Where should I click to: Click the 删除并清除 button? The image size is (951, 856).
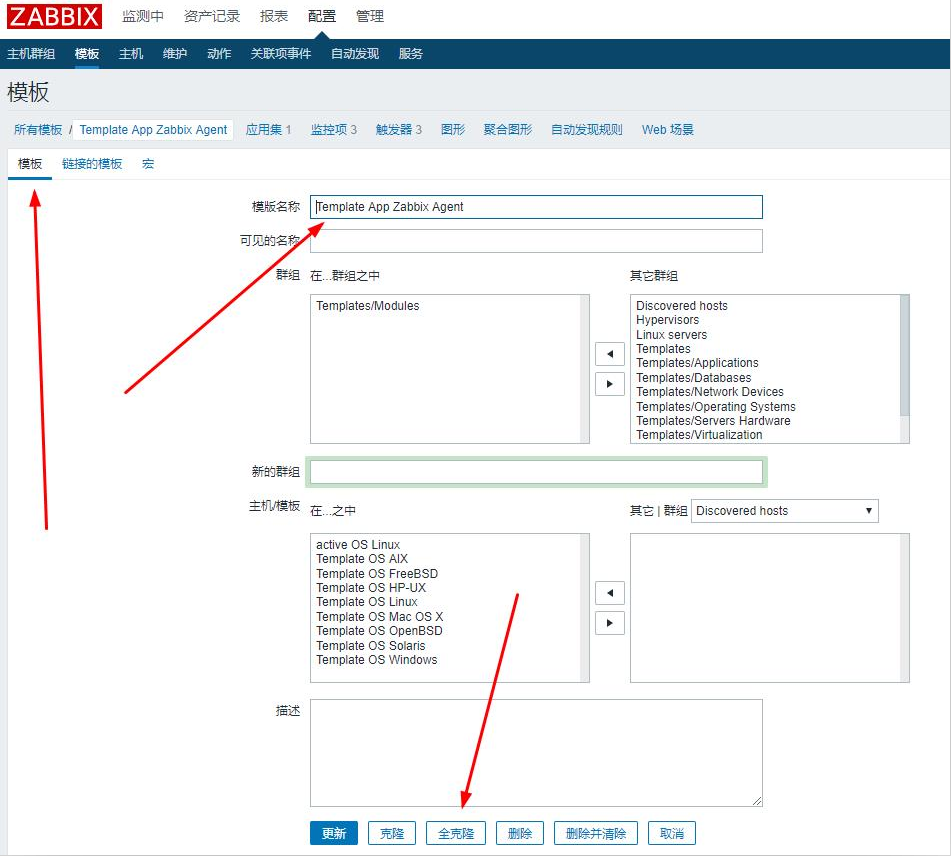(x=596, y=834)
